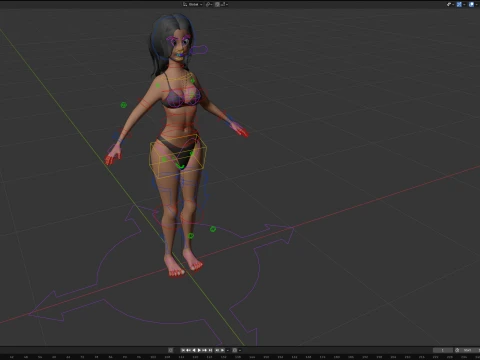Click the Start frame field
480x360 pixels.
(470, 350)
